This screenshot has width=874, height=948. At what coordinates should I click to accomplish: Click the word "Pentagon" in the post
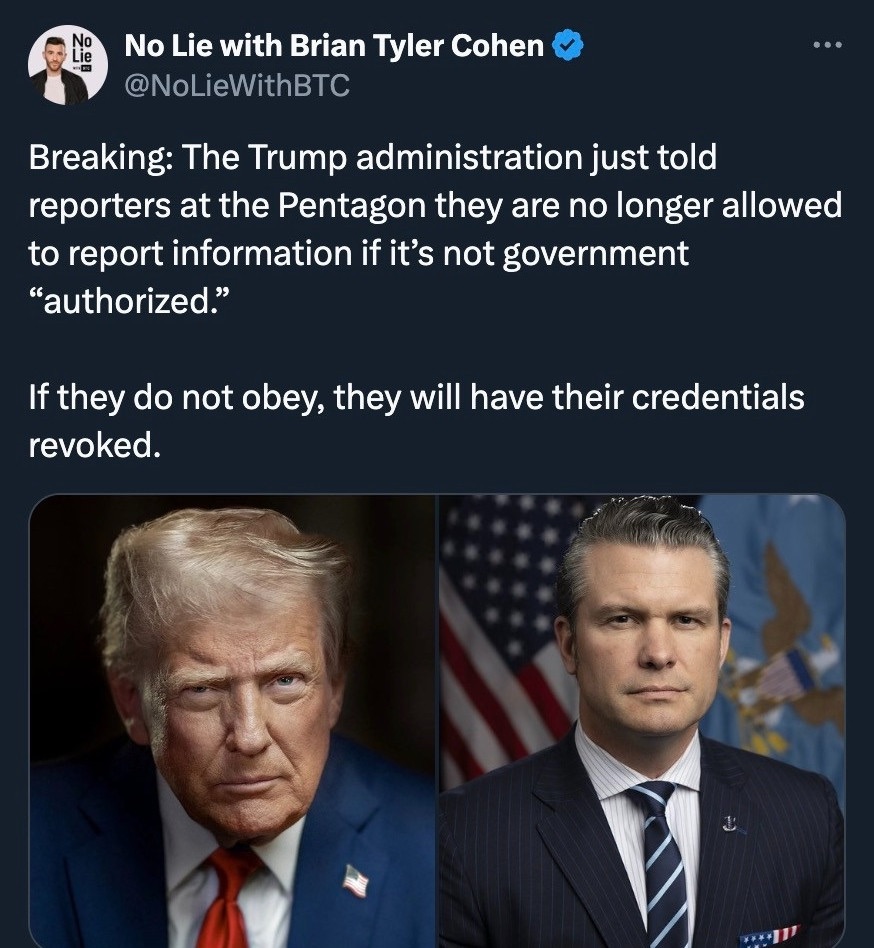[x=352, y=206]
